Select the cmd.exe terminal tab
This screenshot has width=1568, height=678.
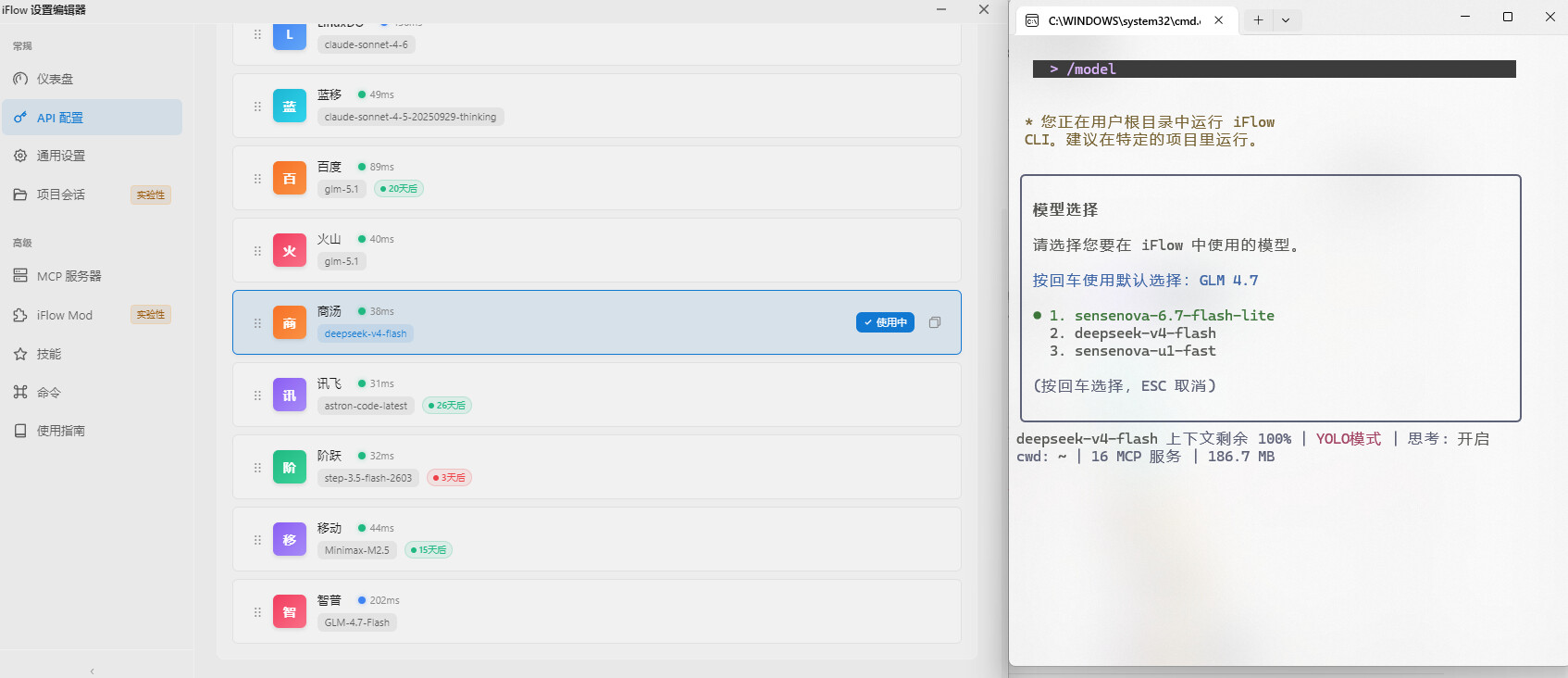(x=1127, y=20)
